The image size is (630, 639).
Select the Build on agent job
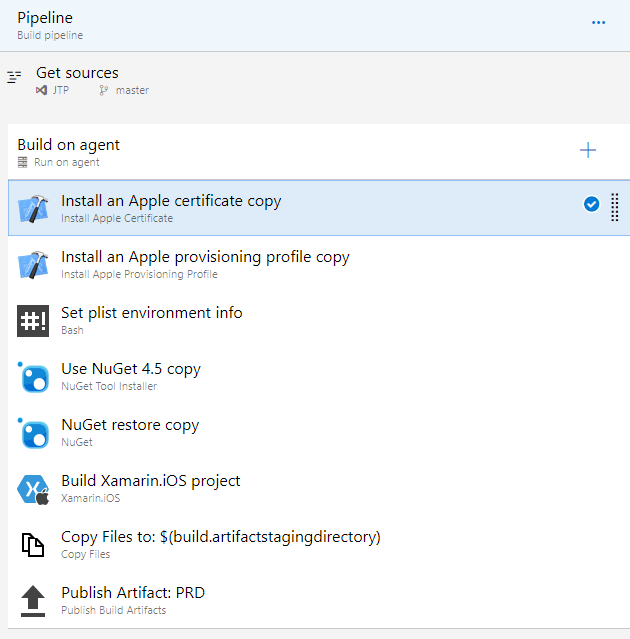click(319, 152)
